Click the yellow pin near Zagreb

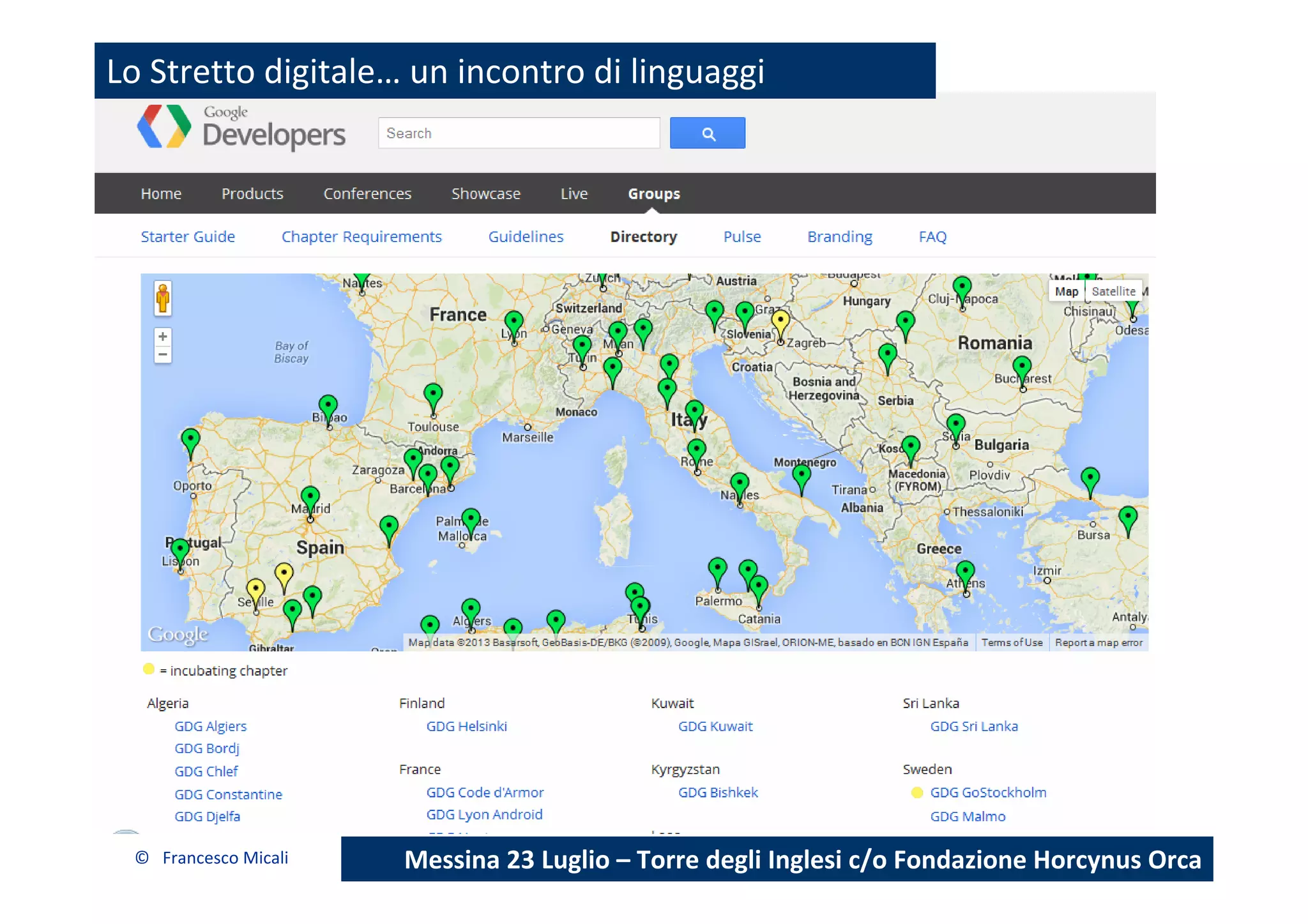(780, 321)
